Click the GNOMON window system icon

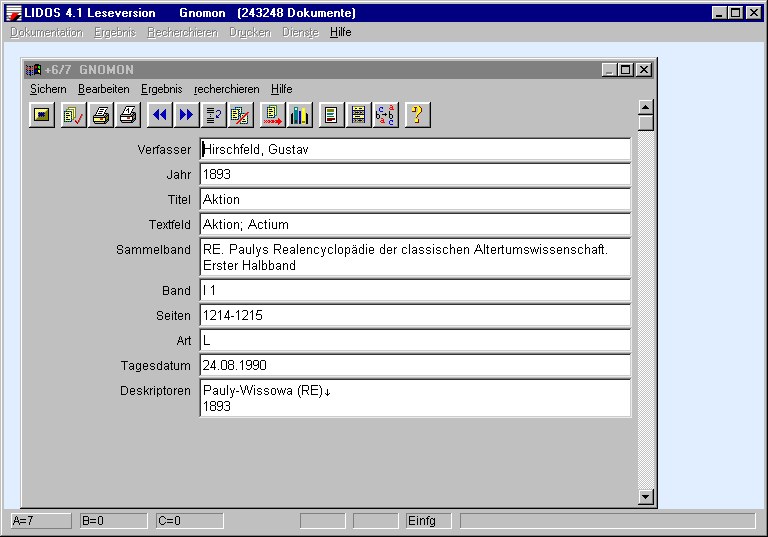(x=33, y=70)
